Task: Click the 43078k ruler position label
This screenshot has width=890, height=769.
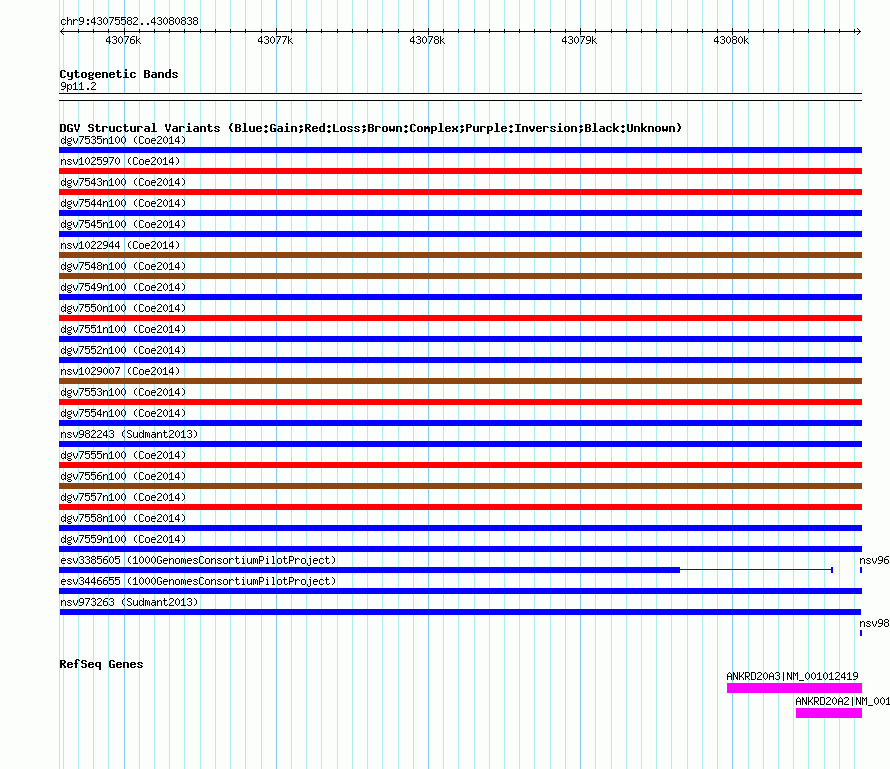Action: point(427,41)
